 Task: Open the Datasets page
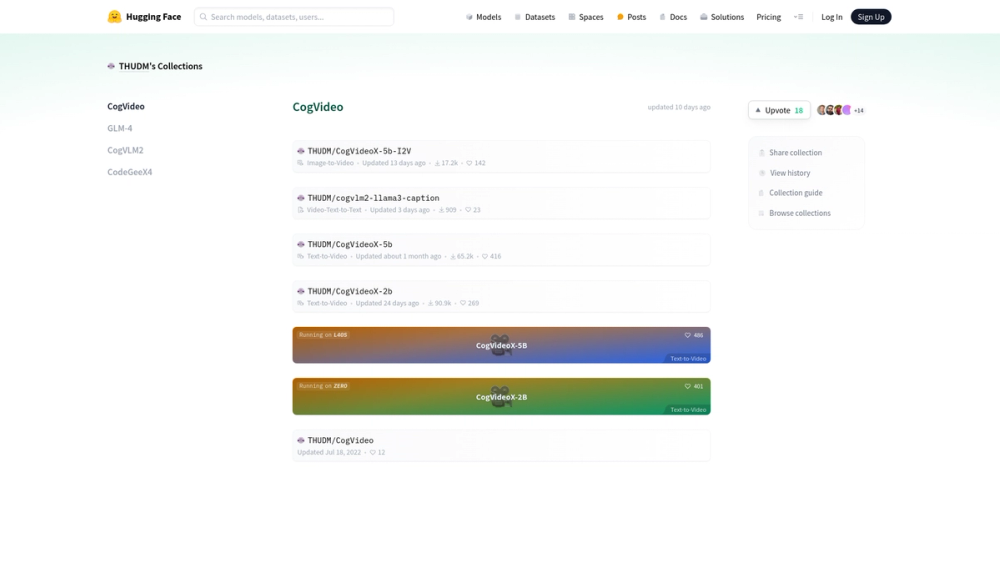coord(534,17)
